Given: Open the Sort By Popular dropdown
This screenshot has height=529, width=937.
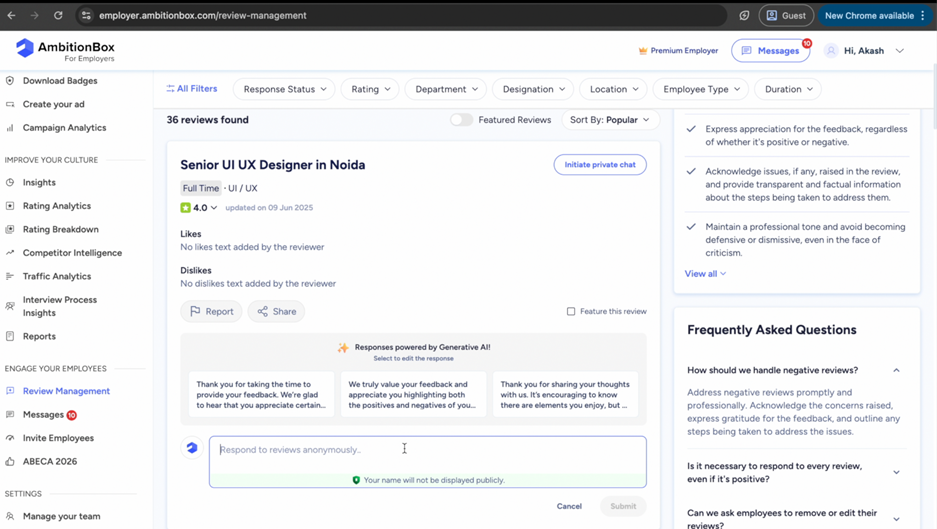Looking at the screenshot, I should (609, 120).
